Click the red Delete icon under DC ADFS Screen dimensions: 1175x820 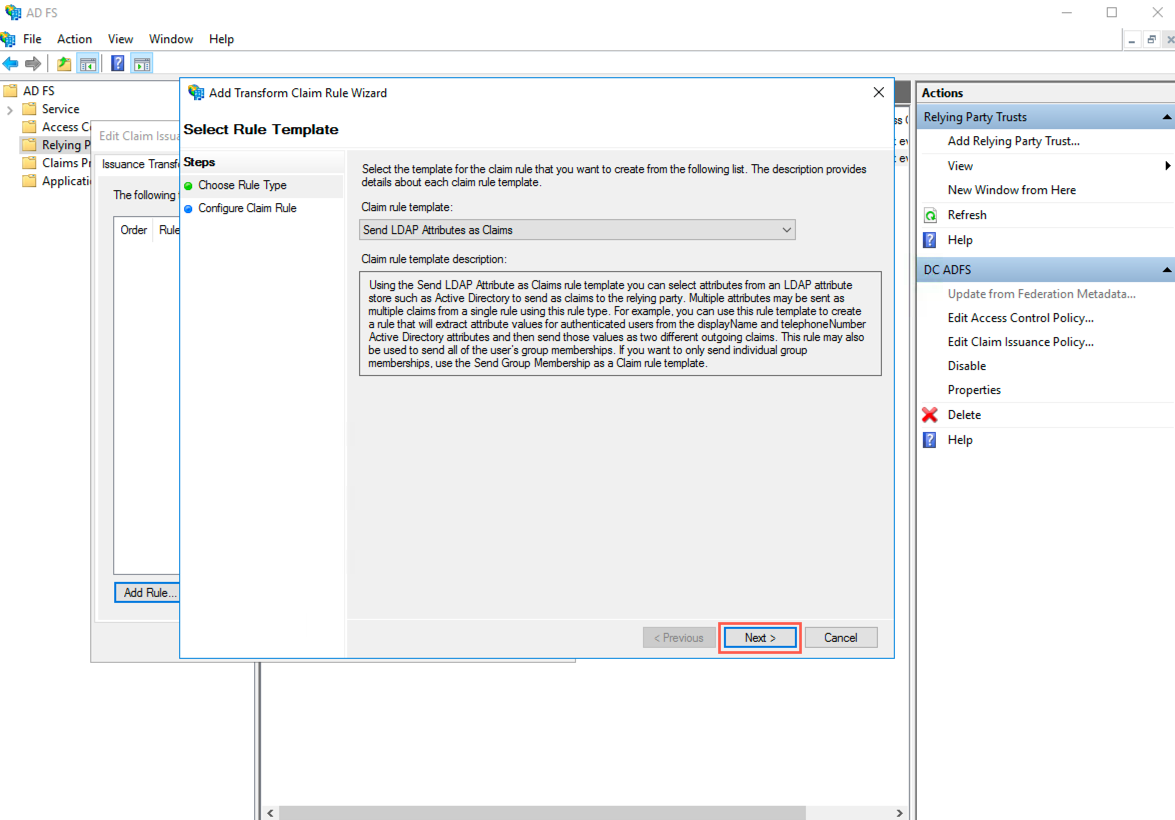[x=932, y=414]
